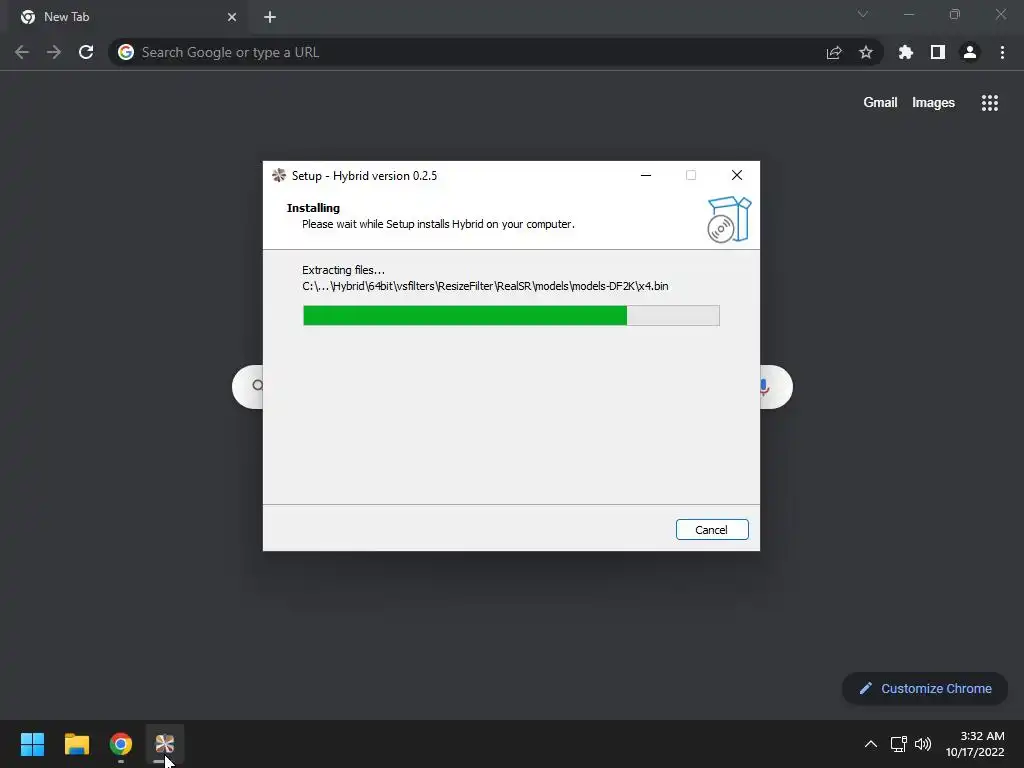1024x768 pixels.
Task: Open network status in system tray
Action: pos(899,744)
